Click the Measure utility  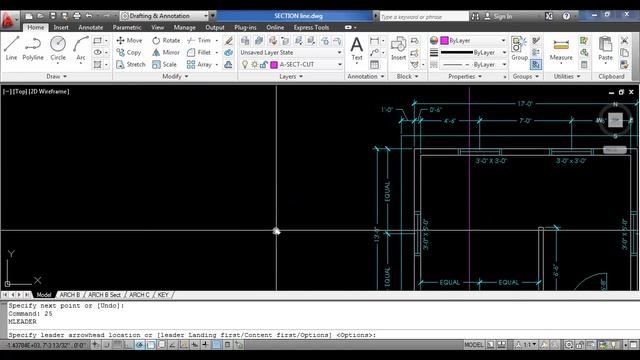click(x=561, y=49)
